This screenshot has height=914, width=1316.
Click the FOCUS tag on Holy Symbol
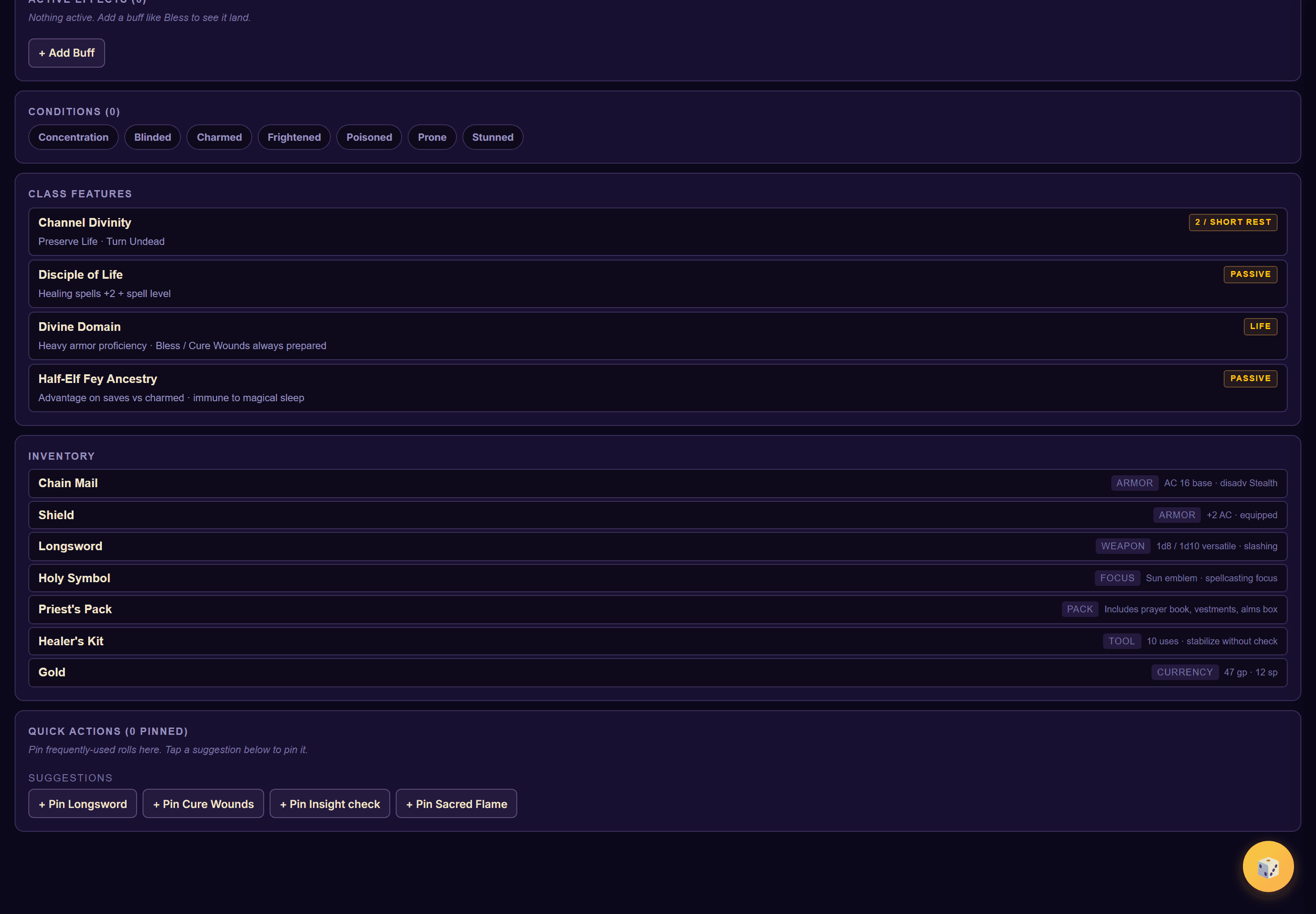(1117, 578)
